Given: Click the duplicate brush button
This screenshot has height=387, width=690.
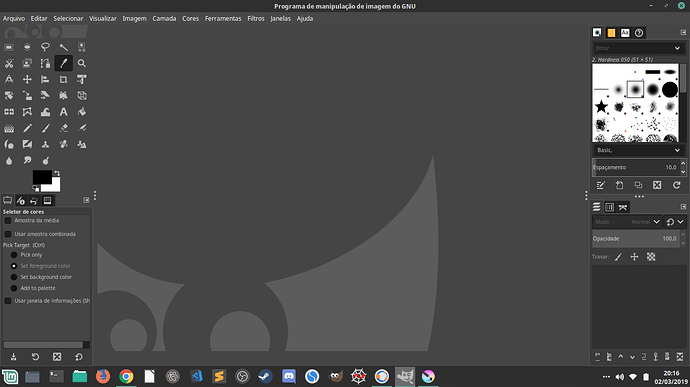Looking at the screenshot, I should (x=638, y=185).
